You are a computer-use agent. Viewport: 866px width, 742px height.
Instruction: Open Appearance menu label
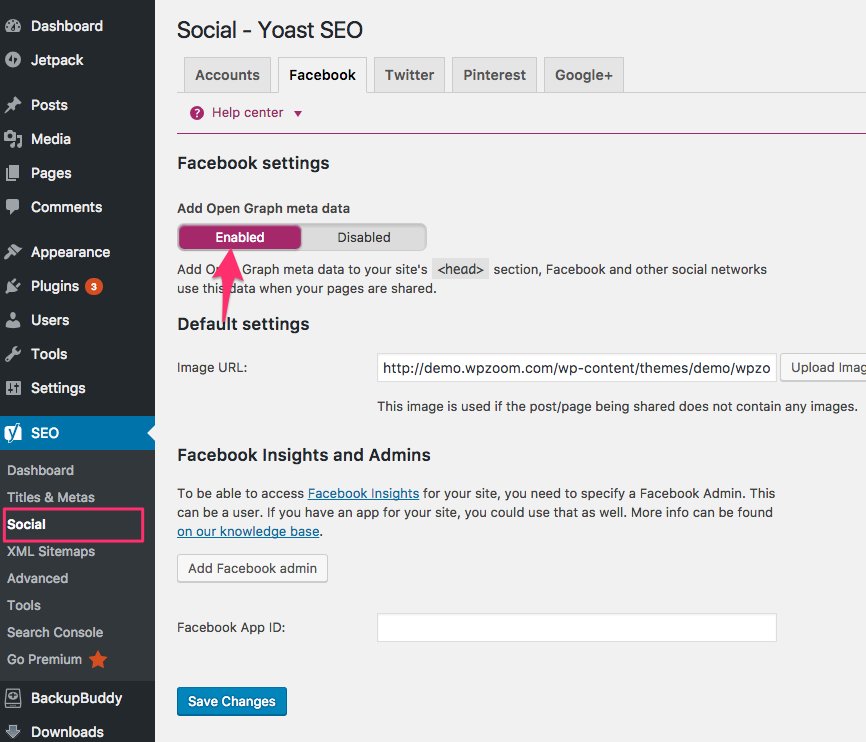71,252
